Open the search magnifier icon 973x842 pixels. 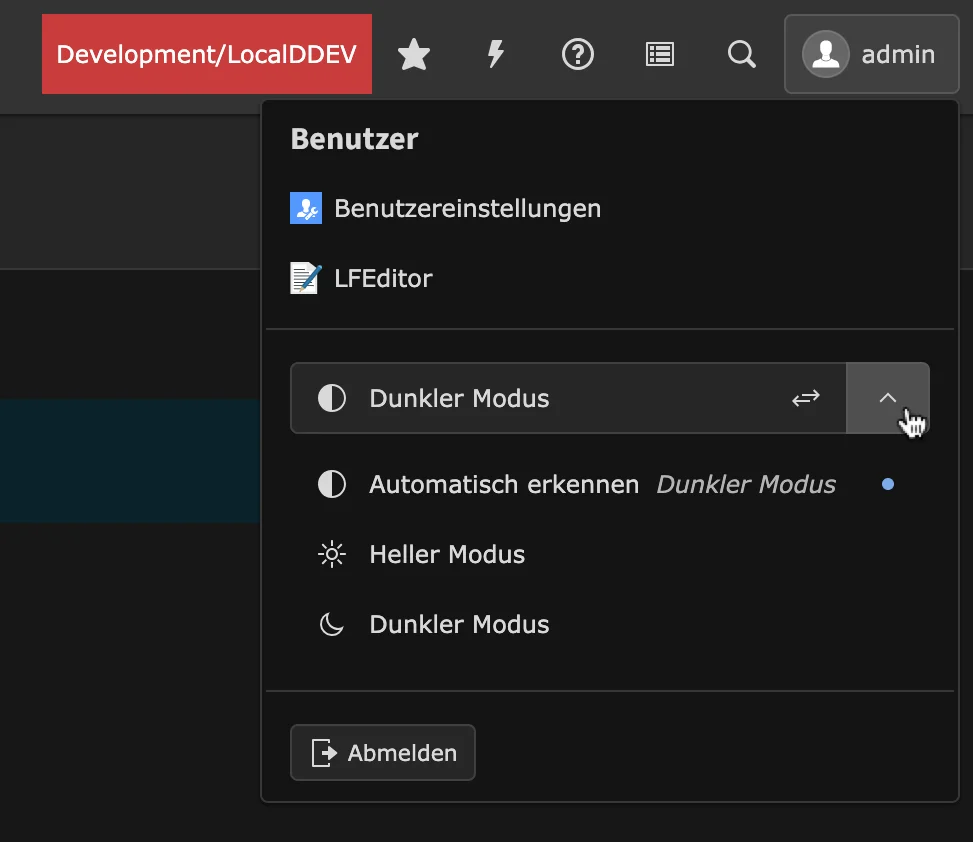pos(741,54)
